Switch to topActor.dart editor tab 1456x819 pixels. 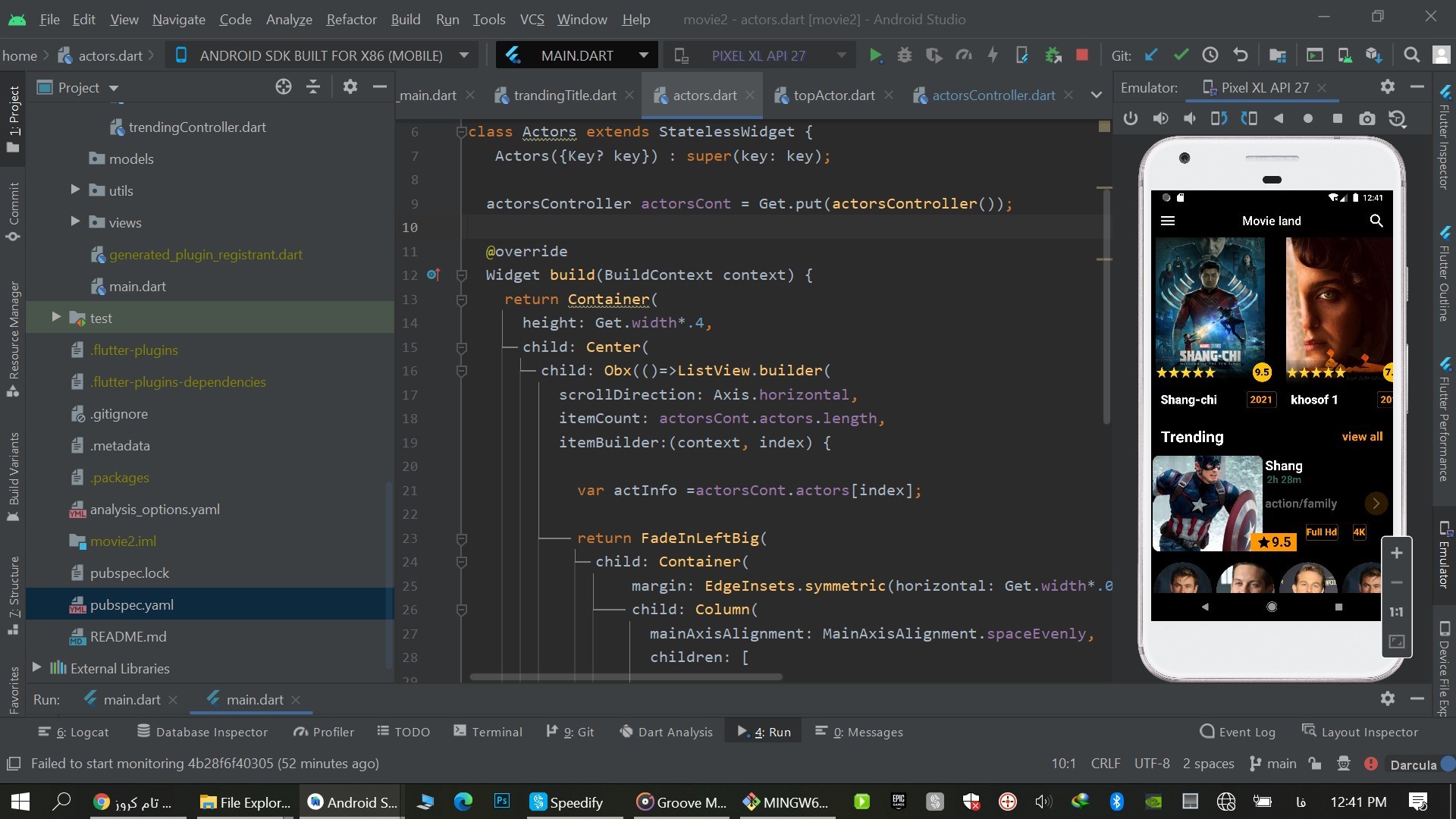pyautogui.click(x=833, y=96)
